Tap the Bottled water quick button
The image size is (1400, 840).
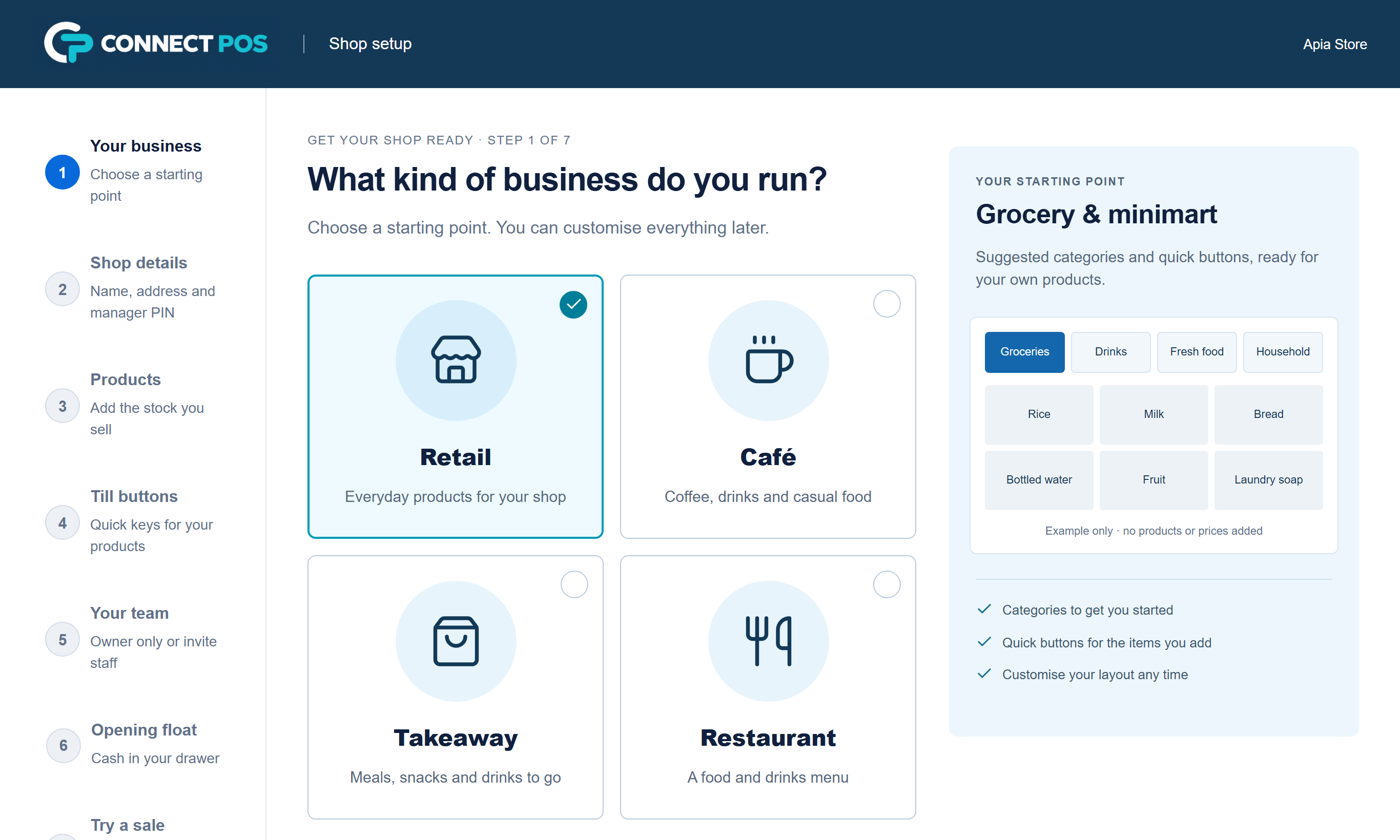coord(1039,480)
